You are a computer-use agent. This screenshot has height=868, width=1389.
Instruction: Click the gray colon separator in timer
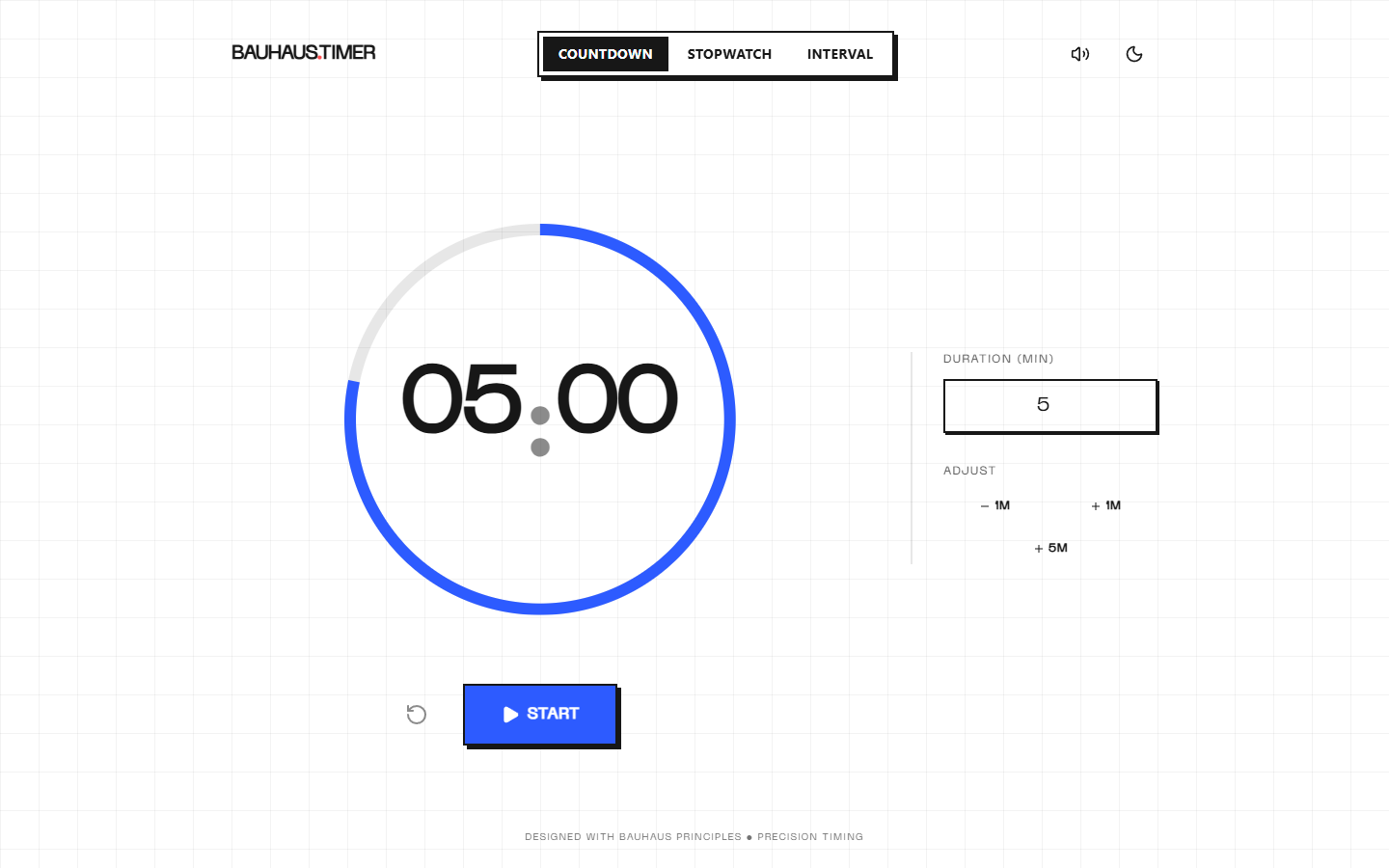click(540, 430)
